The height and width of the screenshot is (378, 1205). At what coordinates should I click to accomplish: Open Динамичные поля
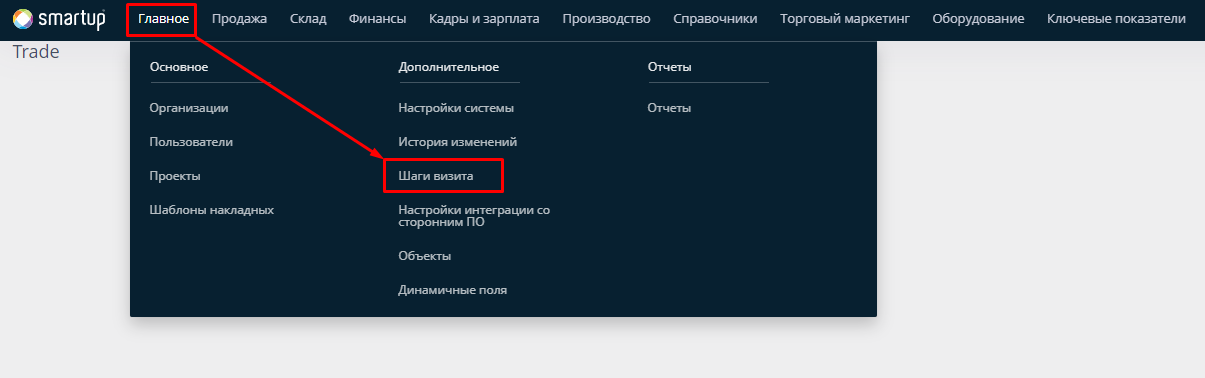(452, 290)
